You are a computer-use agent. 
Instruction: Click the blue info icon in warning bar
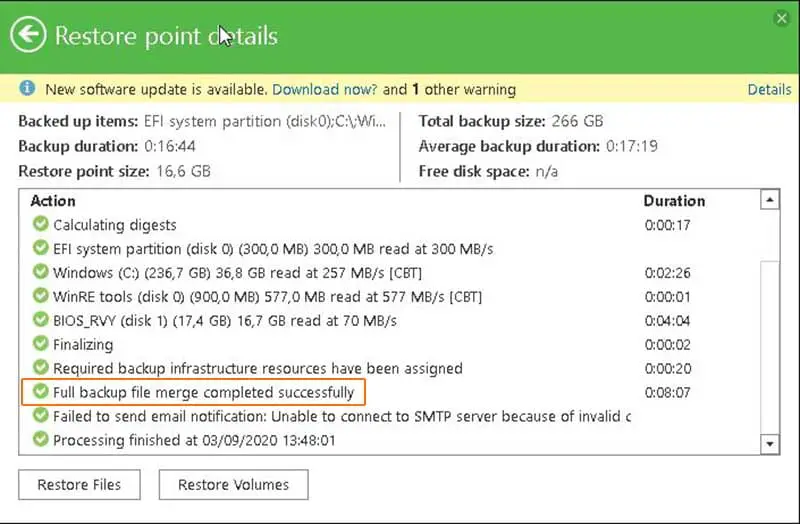[x=27, y=88]
